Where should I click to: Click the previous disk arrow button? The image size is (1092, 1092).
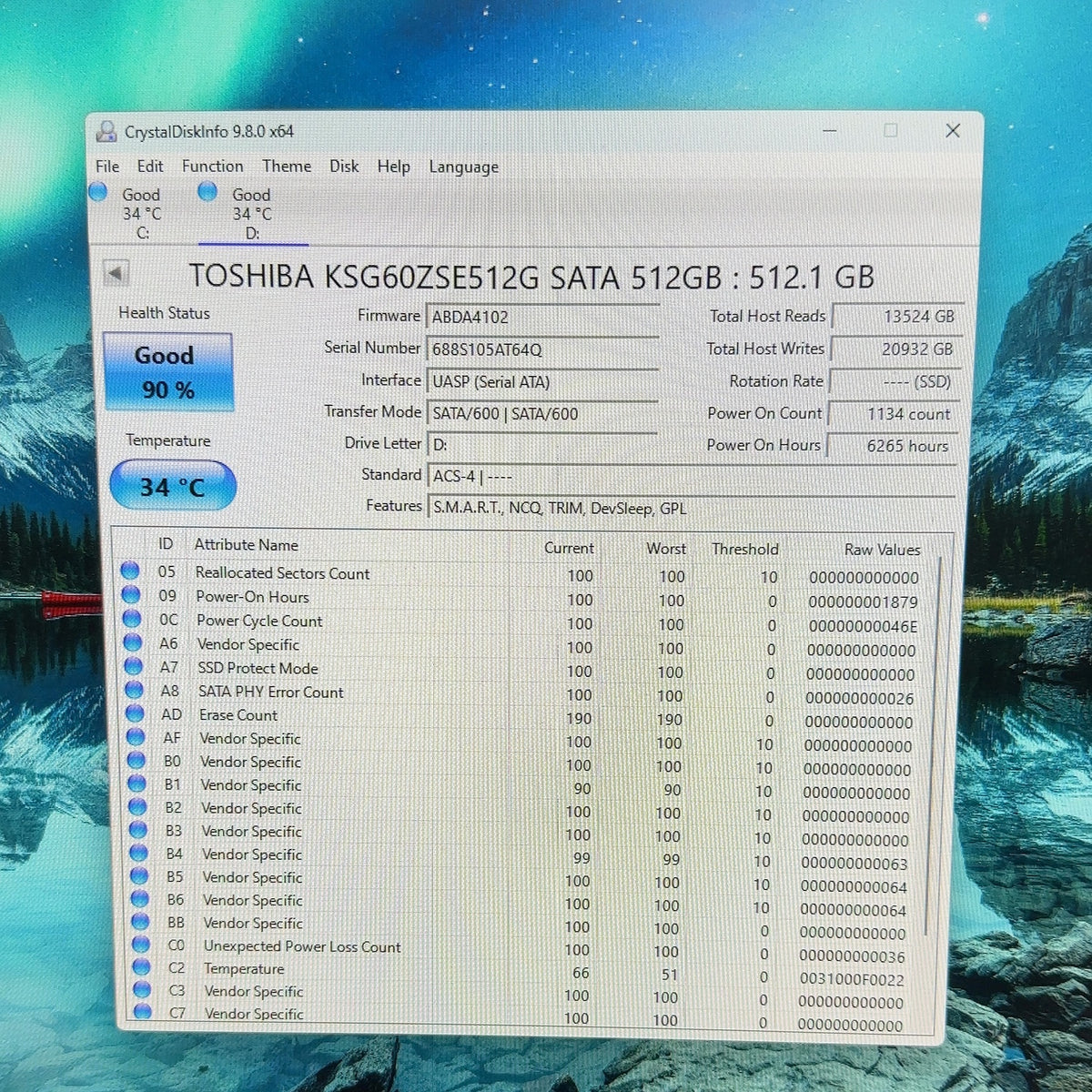point(116,272)
